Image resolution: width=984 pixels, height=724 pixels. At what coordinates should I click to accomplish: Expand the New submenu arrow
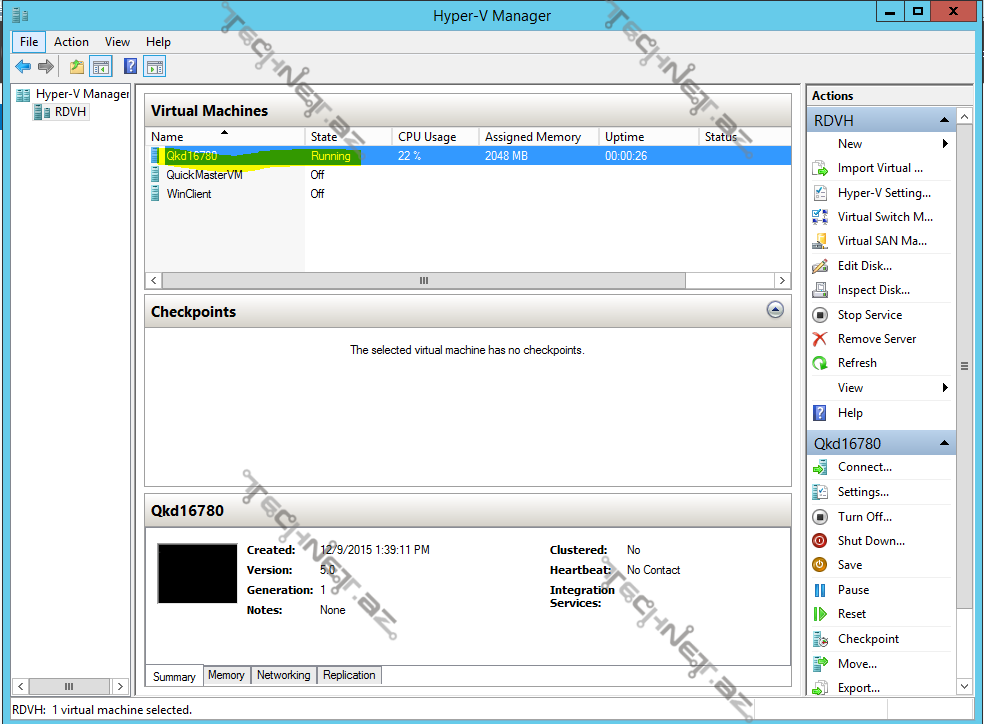(945, 144)
